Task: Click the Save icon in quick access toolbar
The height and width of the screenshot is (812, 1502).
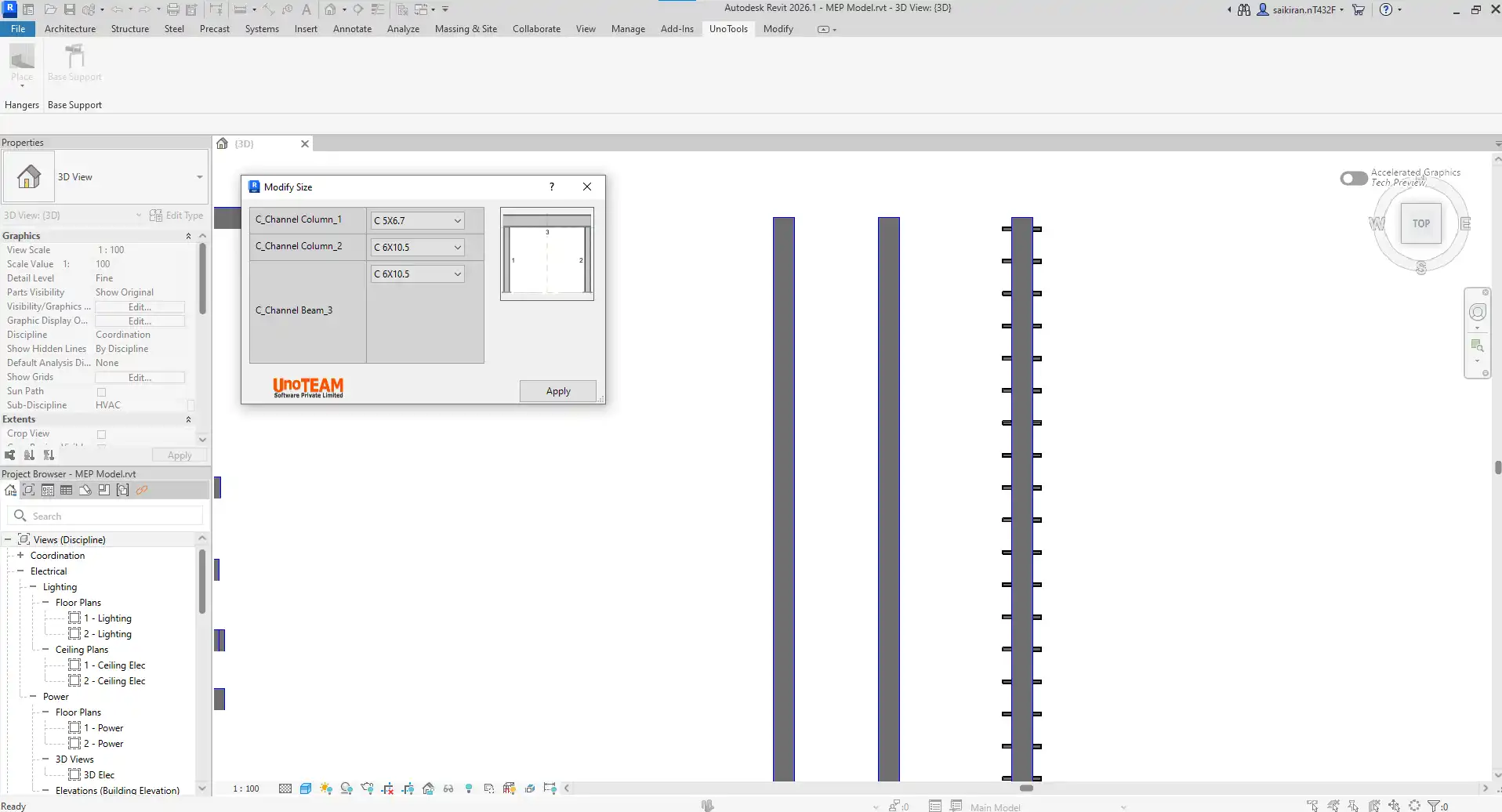Action: coord(70,9)
